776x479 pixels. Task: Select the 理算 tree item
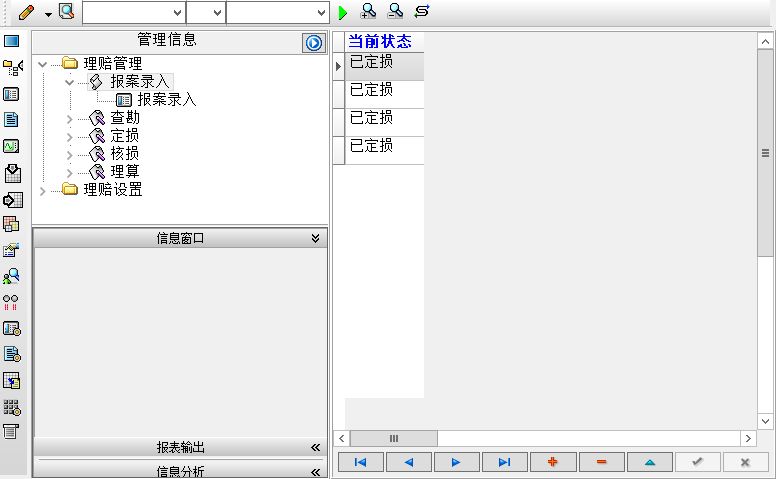(x=125, y=171)
